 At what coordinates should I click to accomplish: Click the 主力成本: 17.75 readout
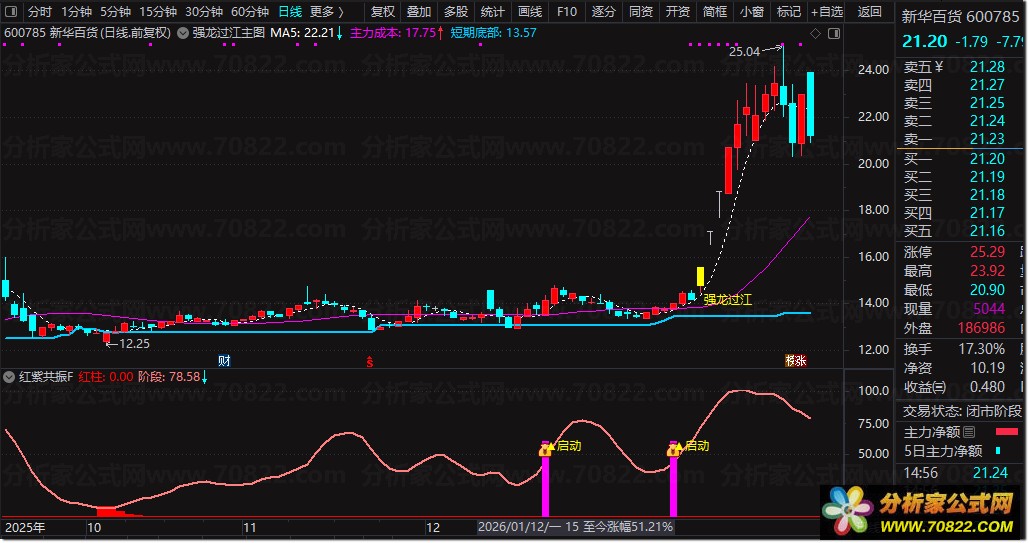[397, 33]
